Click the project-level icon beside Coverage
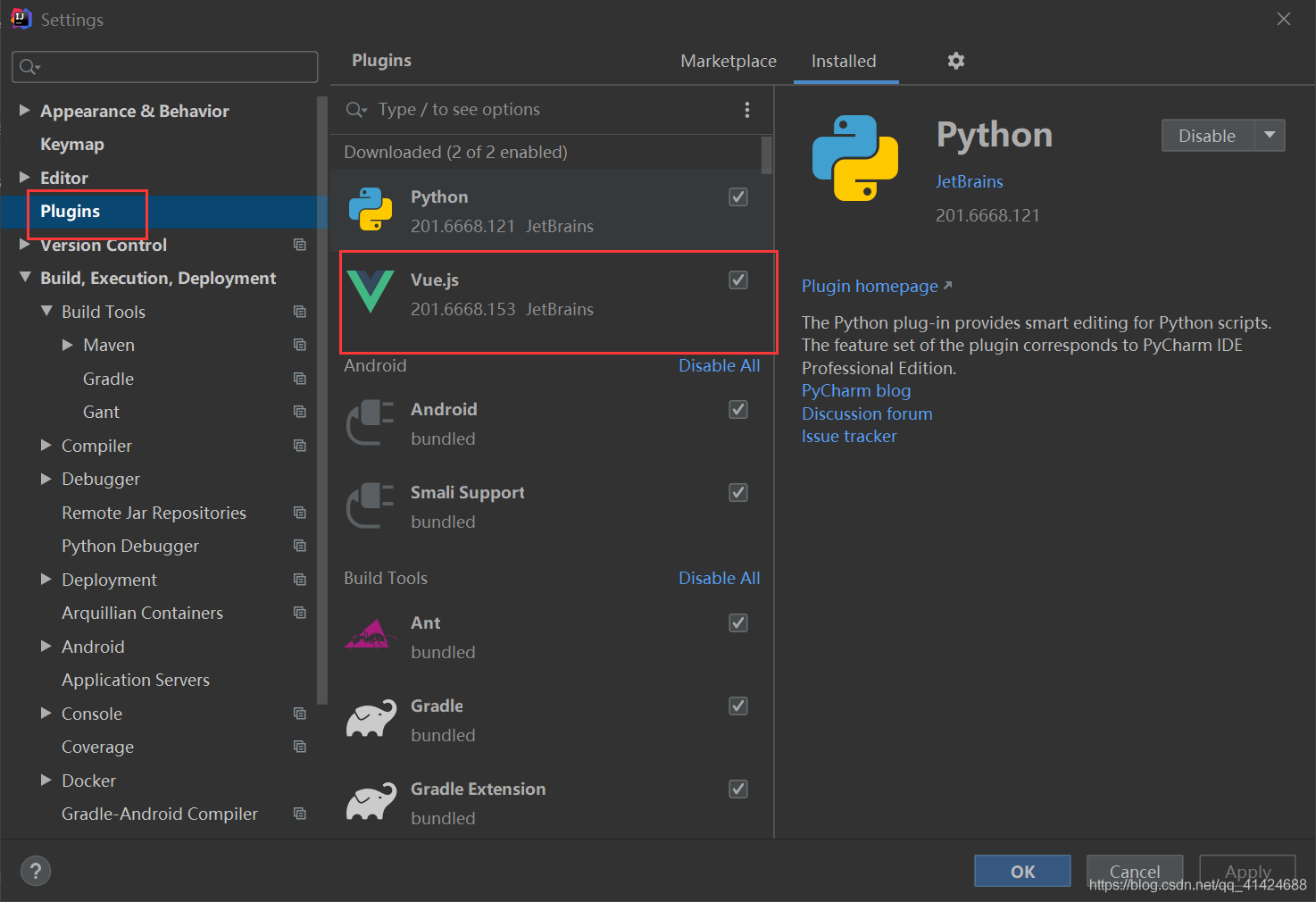Viewport: 1316px width, 902px height. (x=300, y=747)
